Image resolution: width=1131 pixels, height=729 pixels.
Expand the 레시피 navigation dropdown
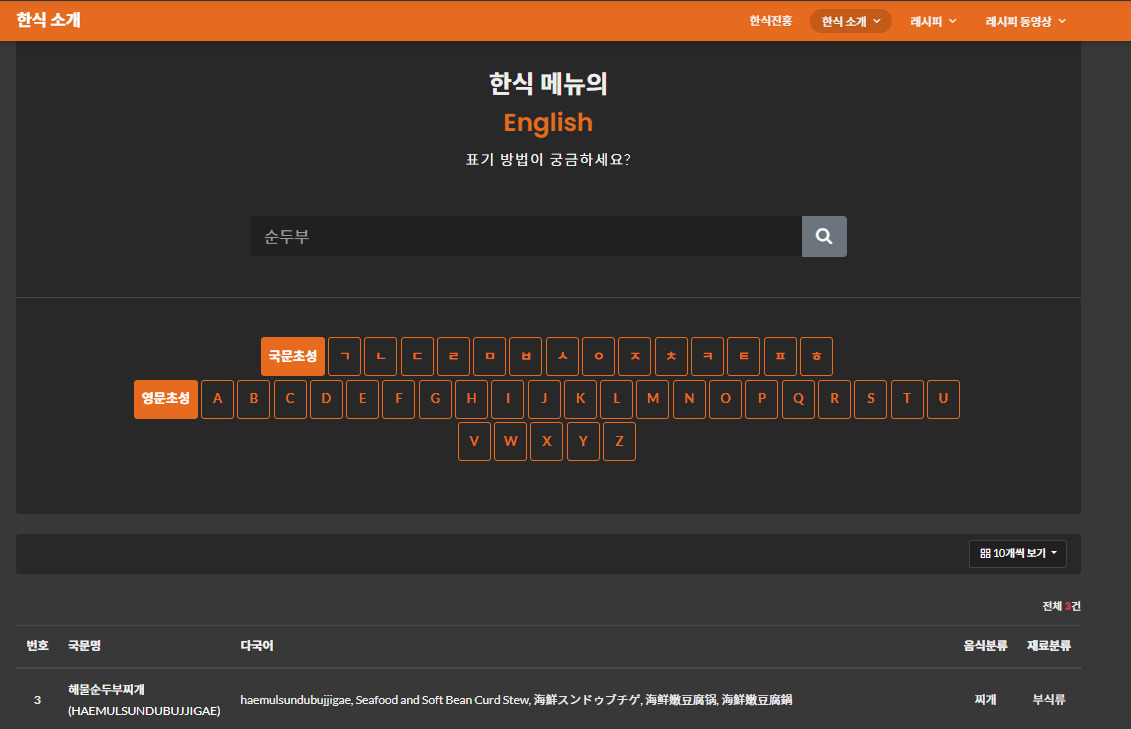pos(933,21)
